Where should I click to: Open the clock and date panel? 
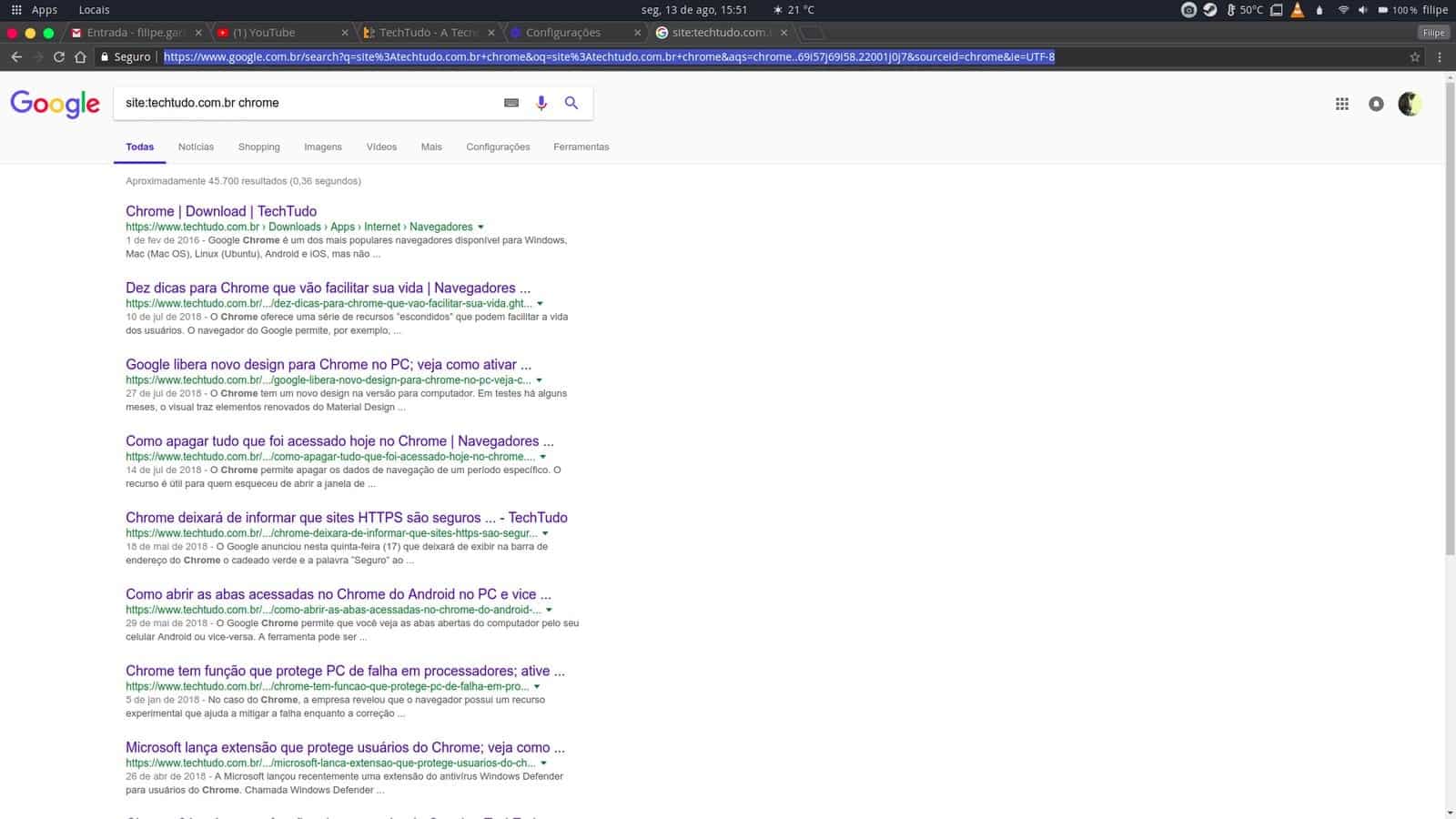(x=694, y=10)
